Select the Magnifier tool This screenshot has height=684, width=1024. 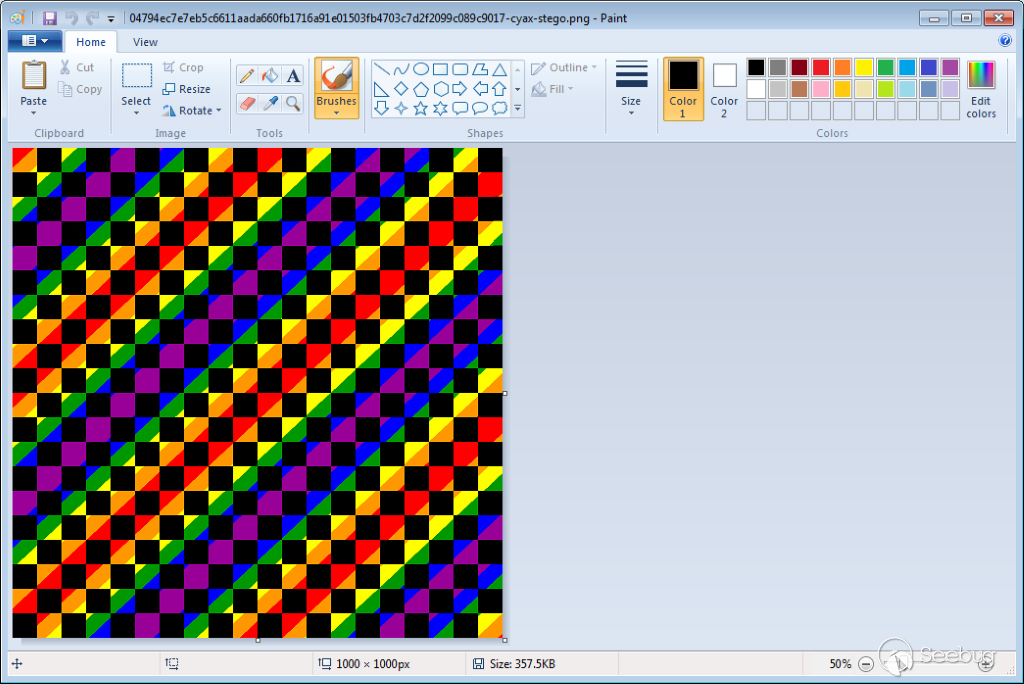293,103
